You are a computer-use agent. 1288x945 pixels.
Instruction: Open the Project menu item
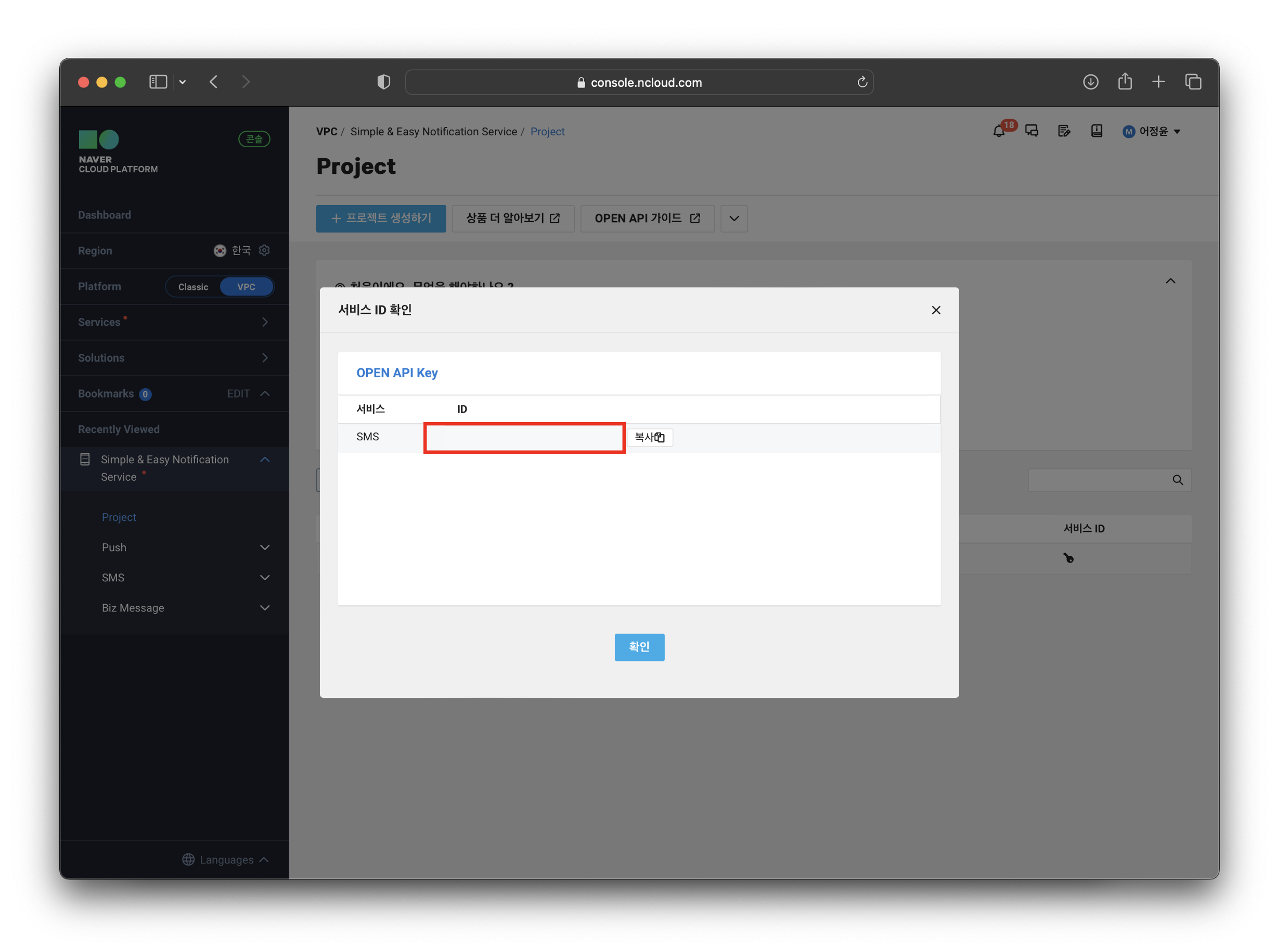click(x=119, y=518)
